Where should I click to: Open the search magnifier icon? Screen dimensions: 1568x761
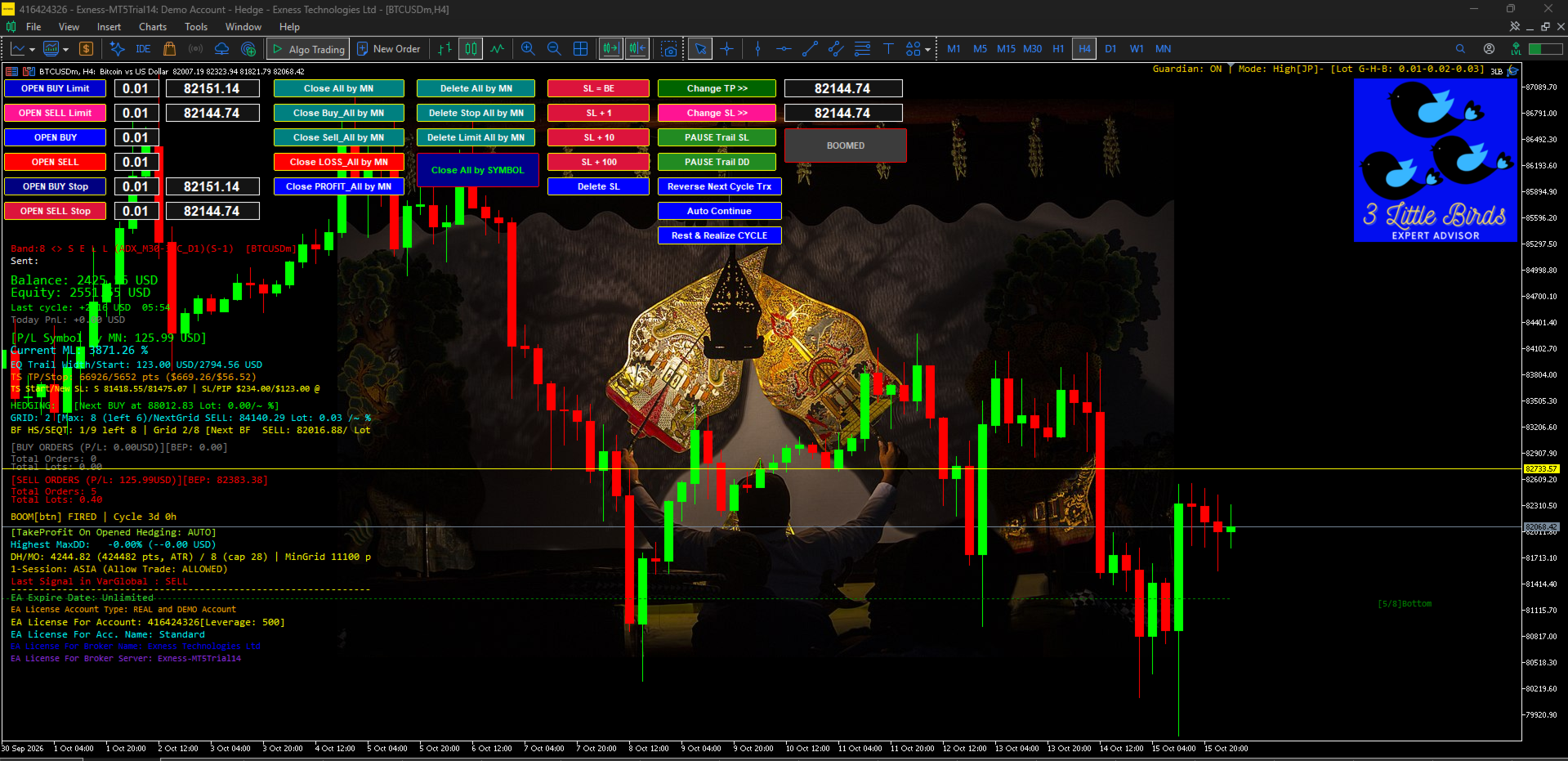1460,49
